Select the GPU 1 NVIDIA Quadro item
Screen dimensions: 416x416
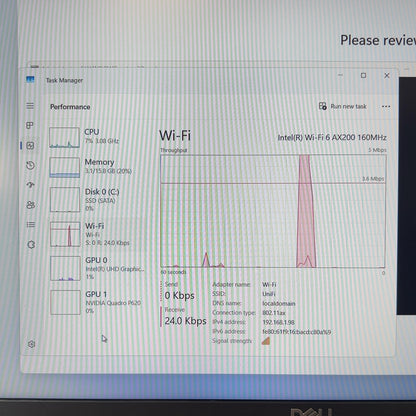[x=97, y=302]
